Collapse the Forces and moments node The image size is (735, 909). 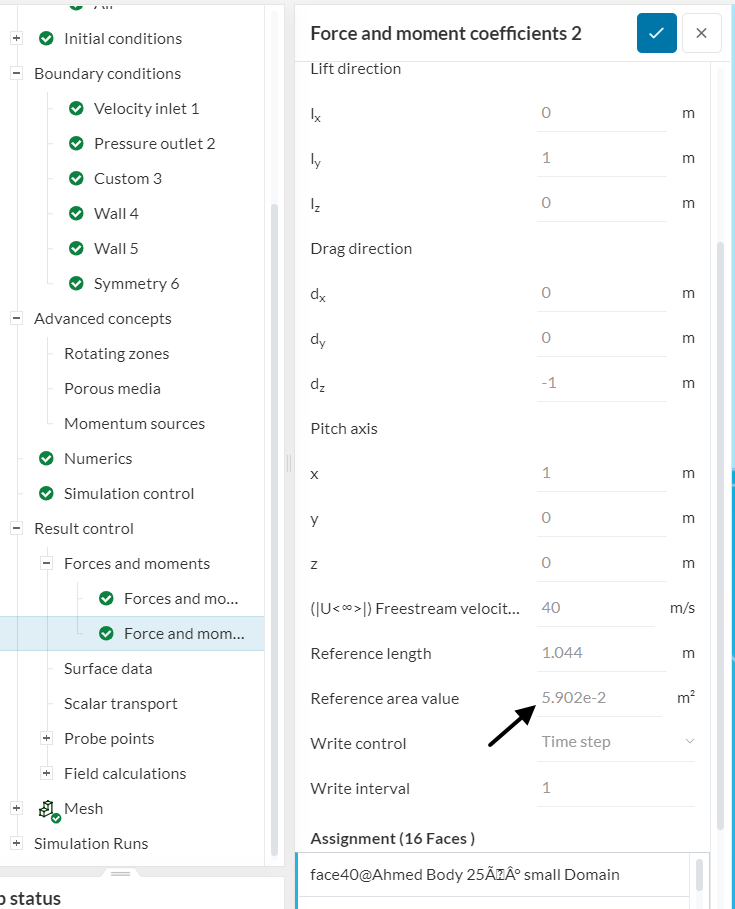46,564
